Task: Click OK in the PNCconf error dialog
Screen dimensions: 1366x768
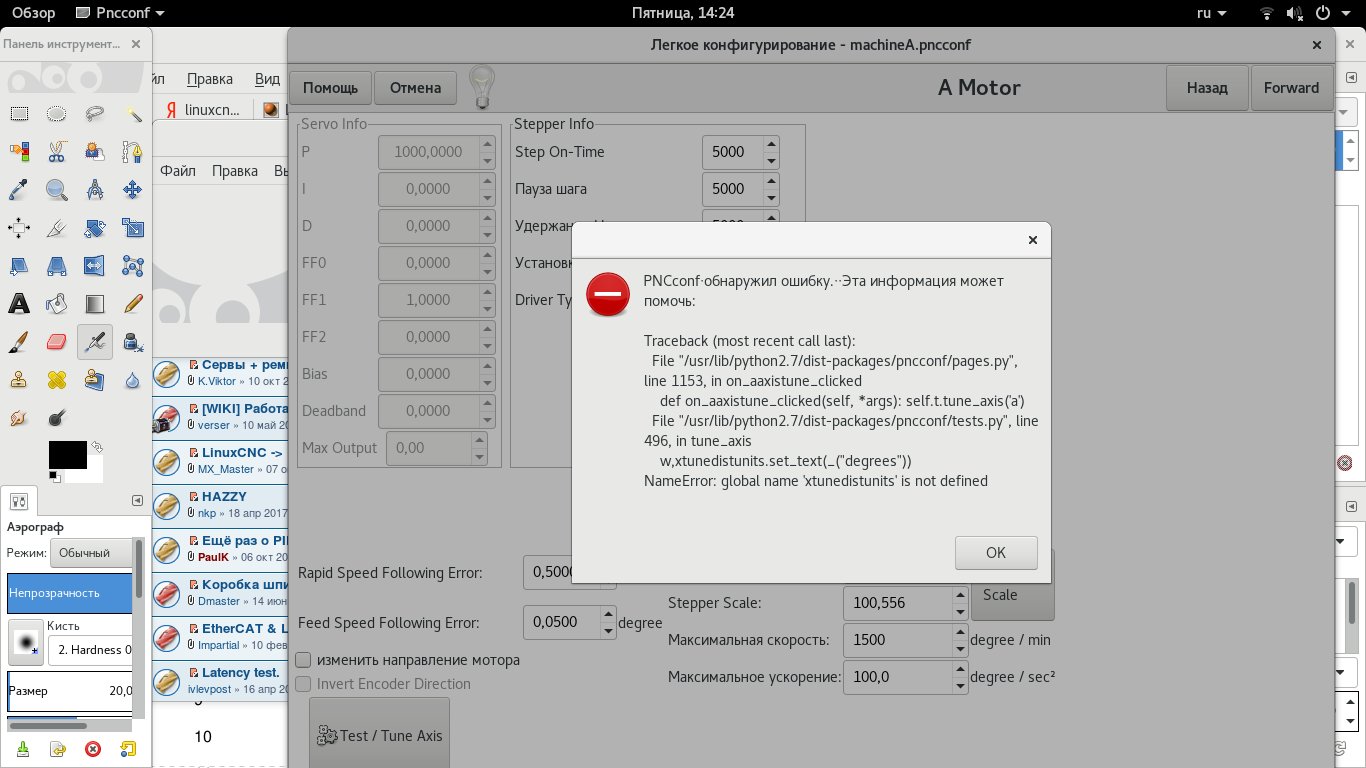Action: point(996,552)
